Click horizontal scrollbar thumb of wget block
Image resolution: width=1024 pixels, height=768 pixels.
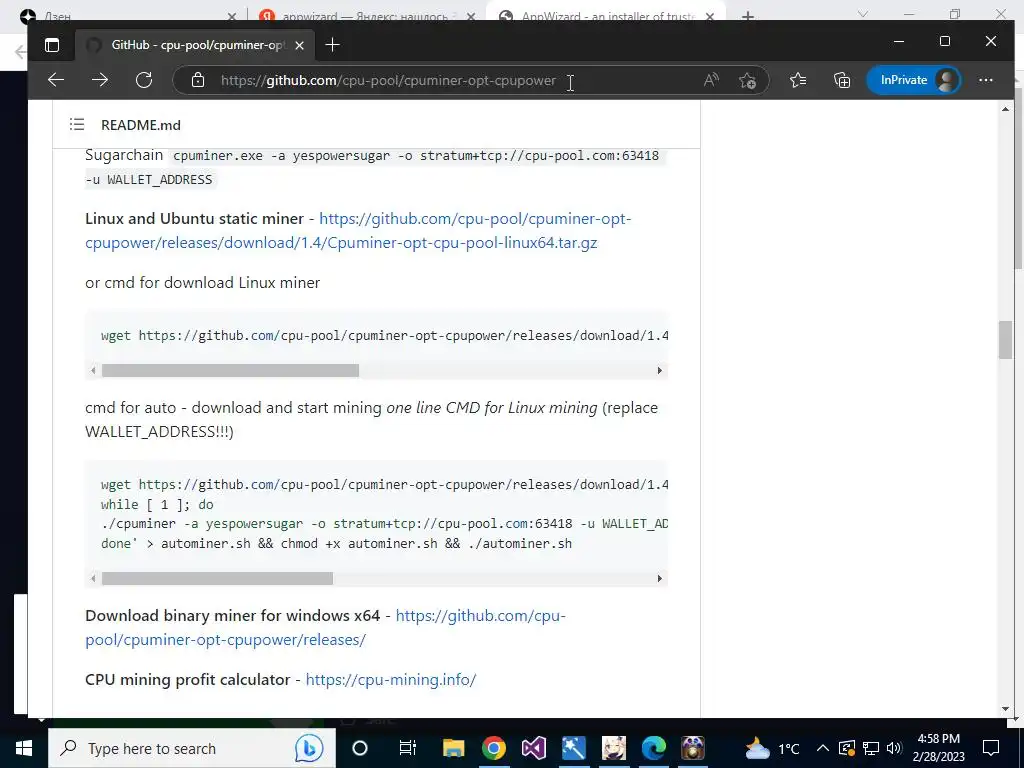[x=230, y=370]
